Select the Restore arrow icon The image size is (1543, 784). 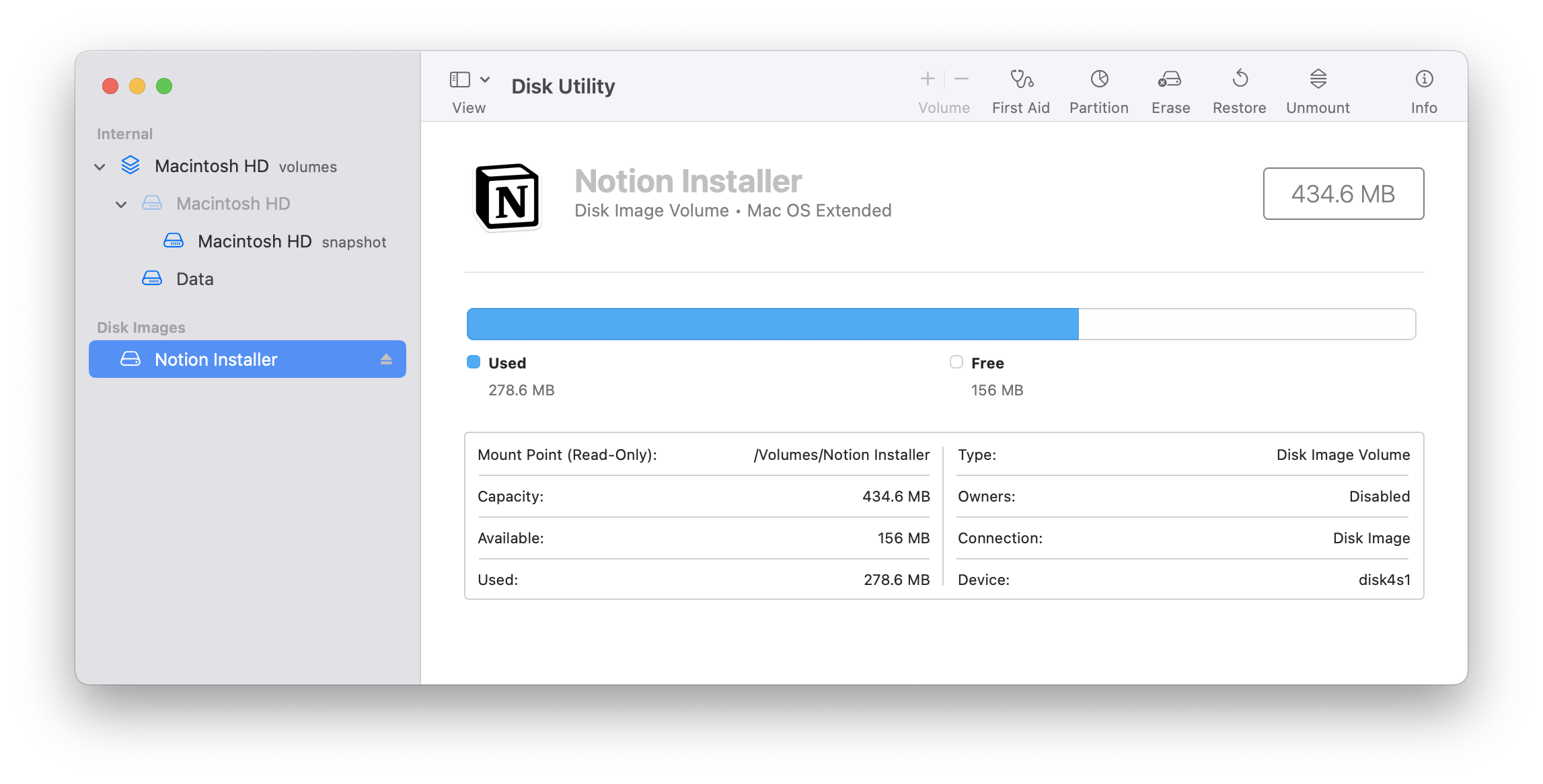pos(1240,79)
